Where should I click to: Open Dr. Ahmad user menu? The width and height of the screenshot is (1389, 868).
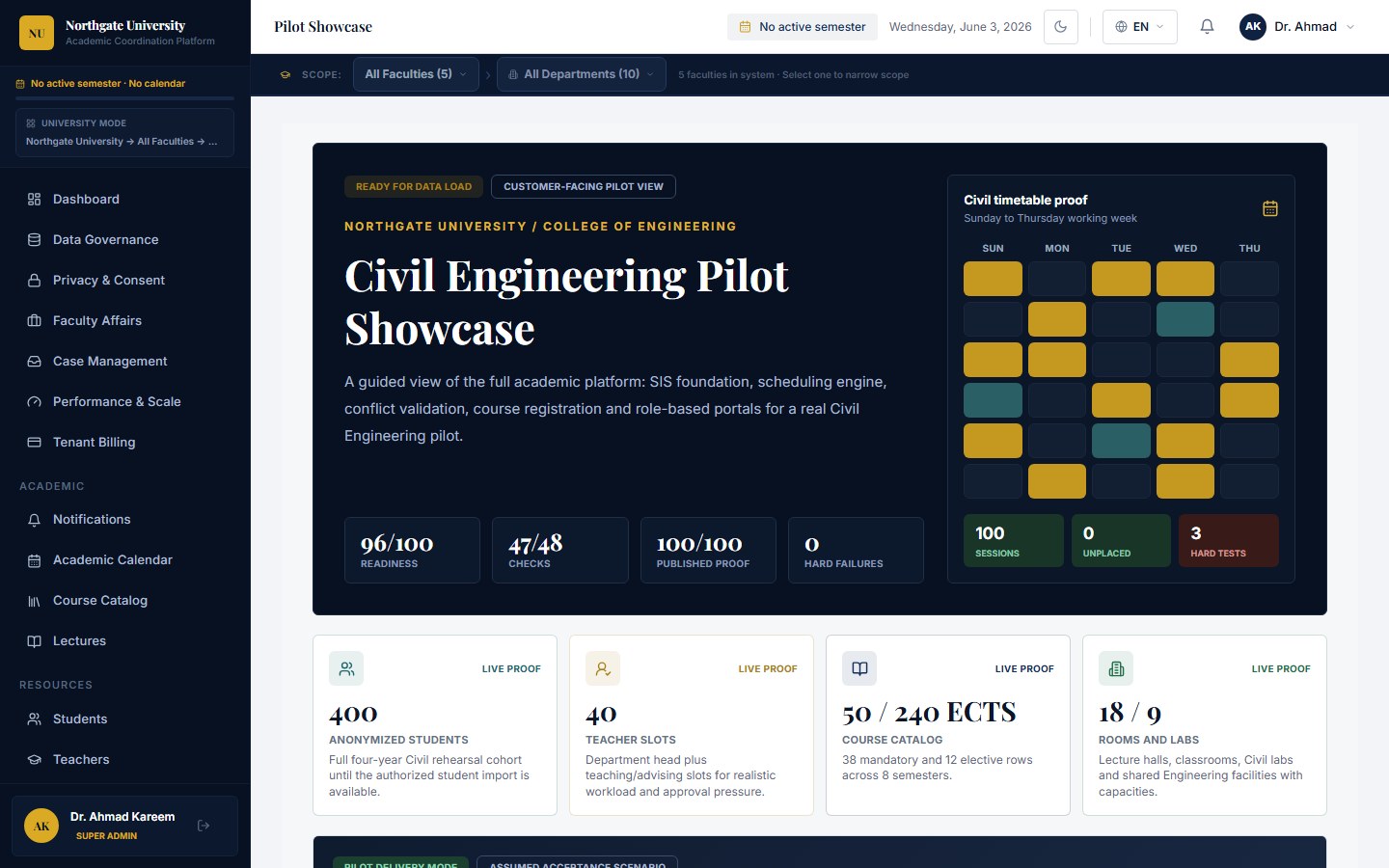click(1298, 27)
